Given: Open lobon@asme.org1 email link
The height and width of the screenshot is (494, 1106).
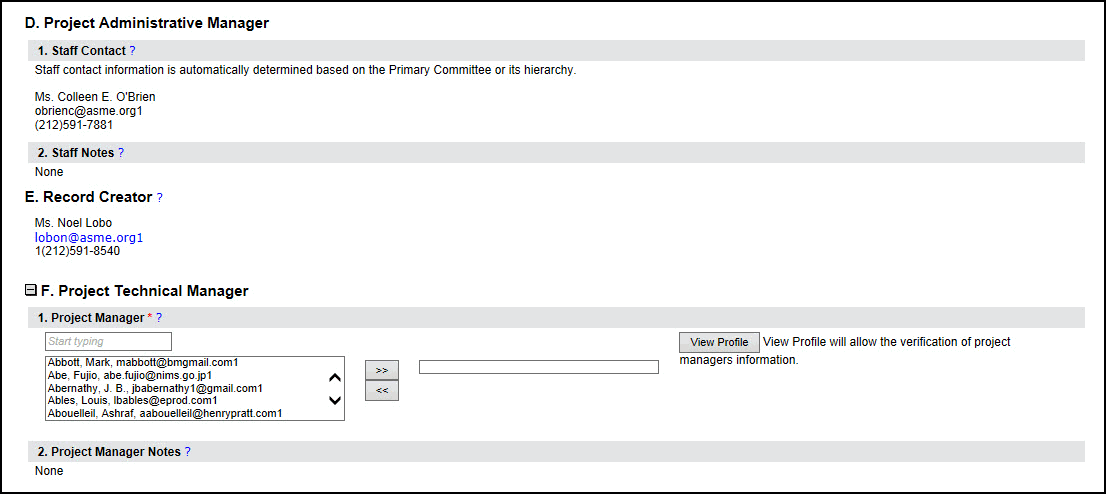Looking at the screenshot, I should [x=89, y=238].
